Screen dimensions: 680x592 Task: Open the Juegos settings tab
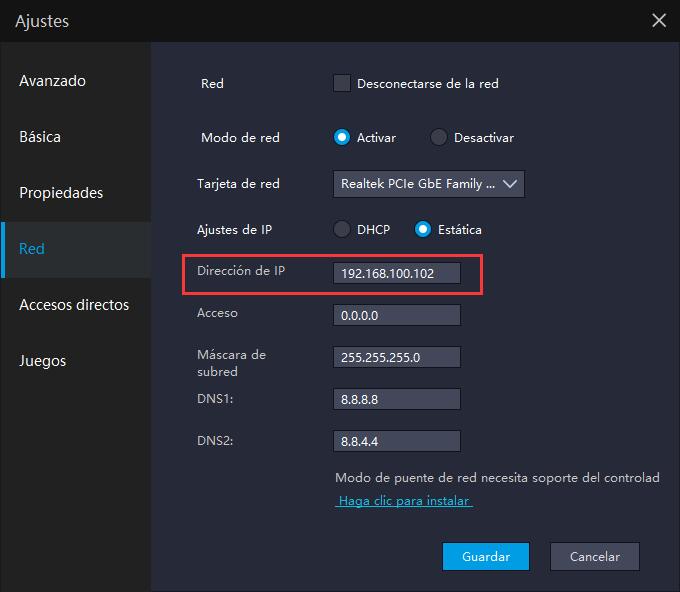pyautogui.click(x=42, y=361)
